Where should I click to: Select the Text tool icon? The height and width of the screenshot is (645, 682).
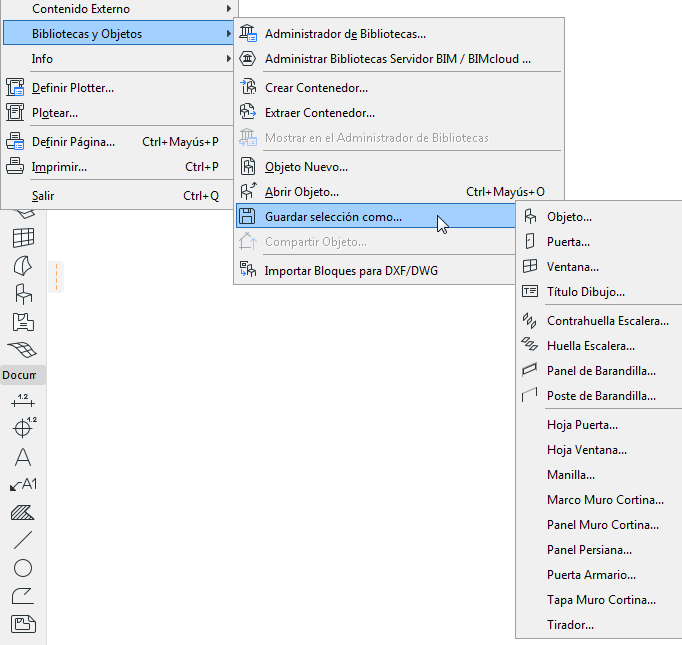point(23,457)
